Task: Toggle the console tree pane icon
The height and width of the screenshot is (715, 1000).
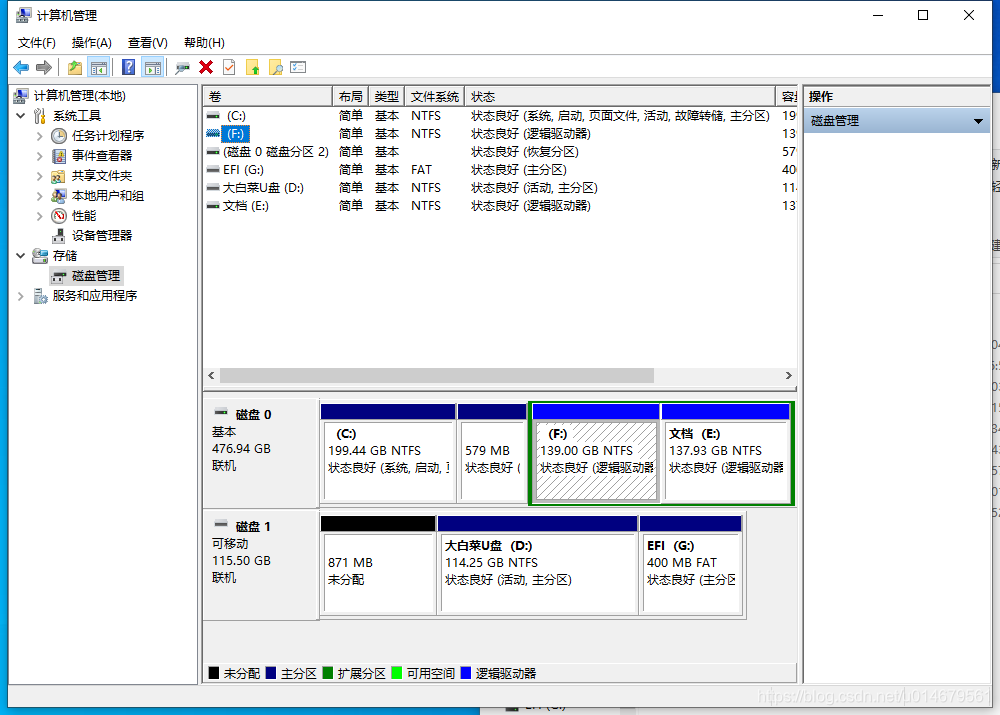Action: pos(99,67)
